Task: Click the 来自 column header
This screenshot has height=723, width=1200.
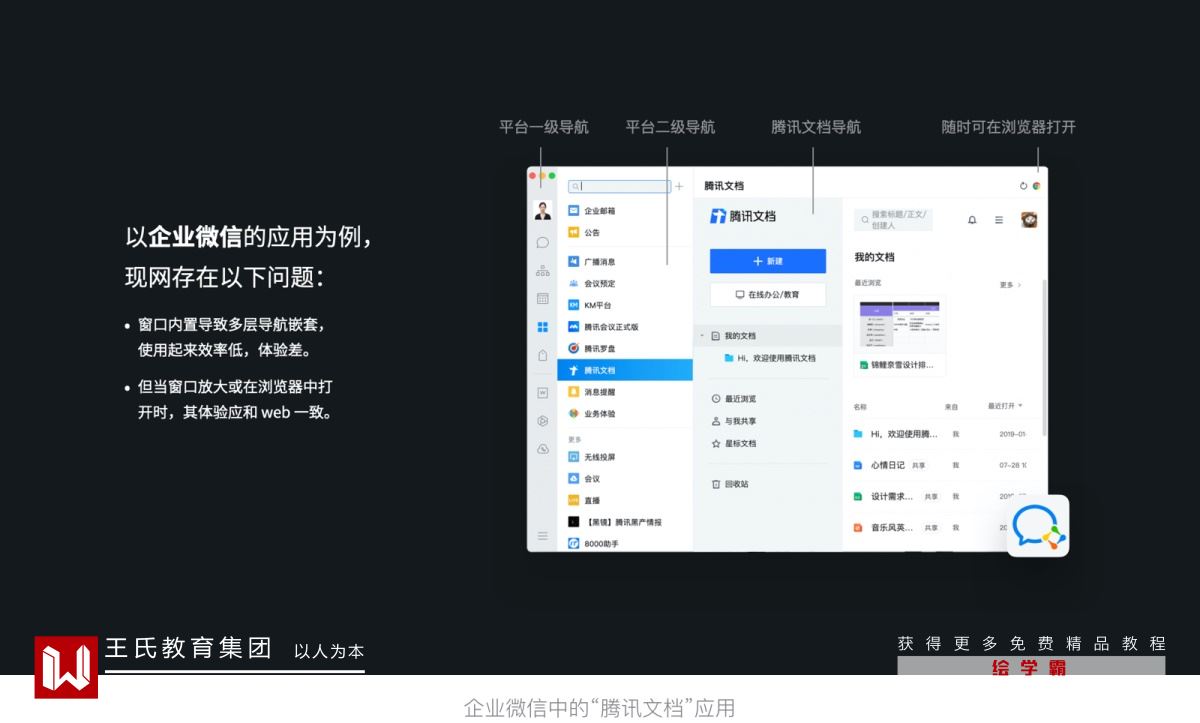Action: coord(951,407)
